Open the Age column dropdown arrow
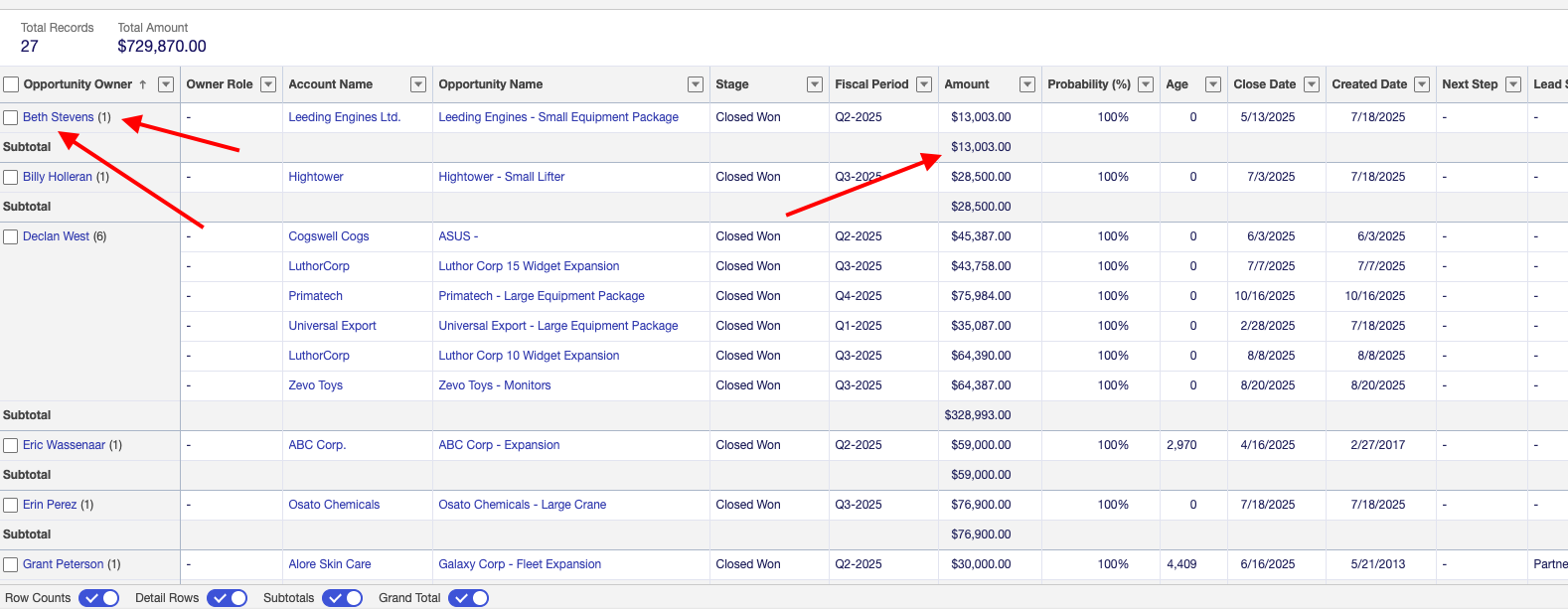Viewport: 1568px width, 609px height. click(1213, 84)
